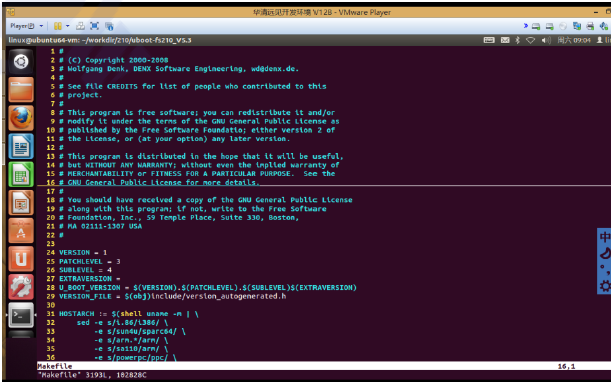The height and width of the screenshot is (382, 611).
Task: Open input method settings via the gear icon
Action: point(605,286)
